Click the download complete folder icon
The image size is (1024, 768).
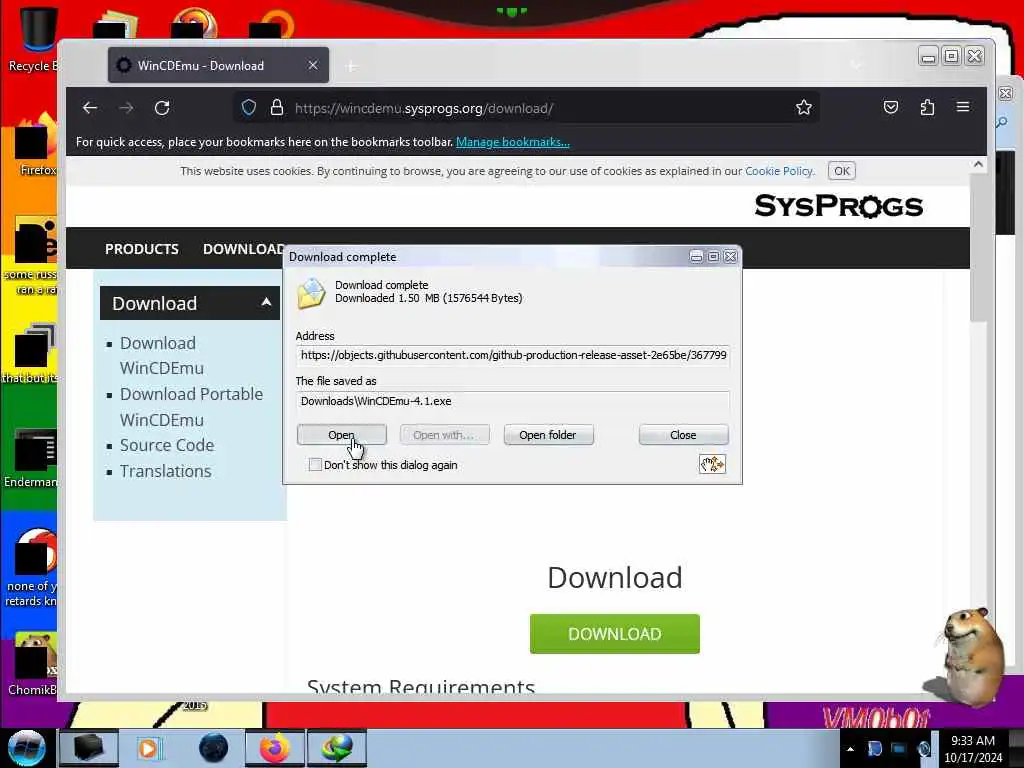[311, 293]
